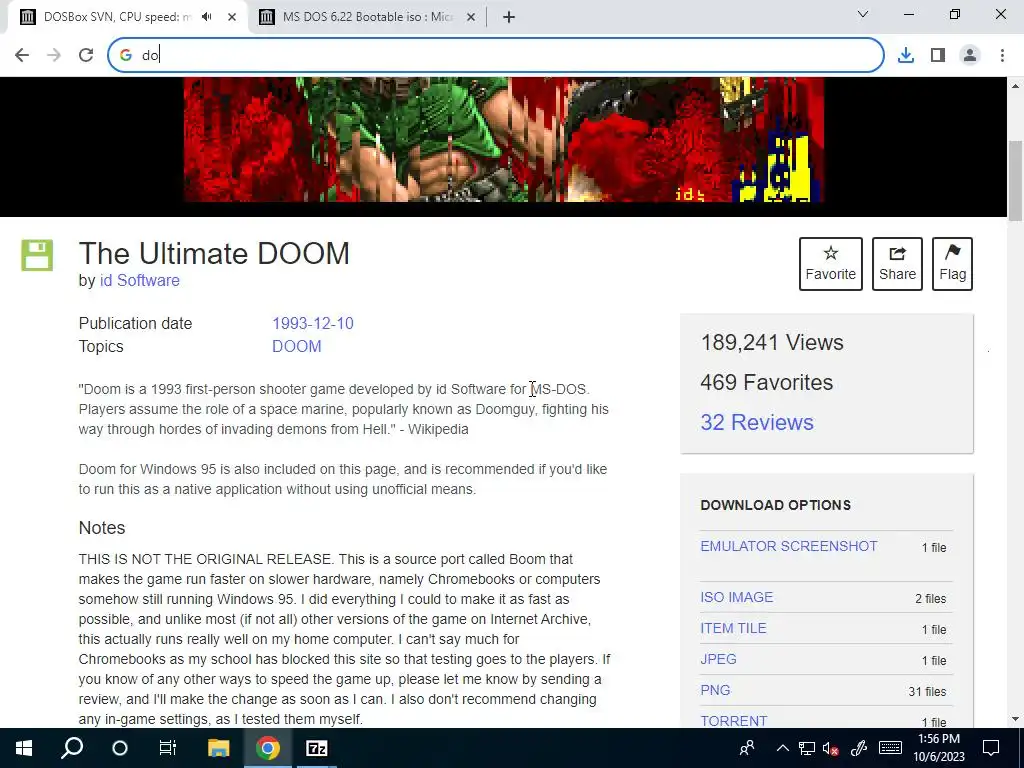This screenshot has height=768, width=1024.
Task: Open the People icon in system tray
Action: pyautogui.click(x=747, y=748)
